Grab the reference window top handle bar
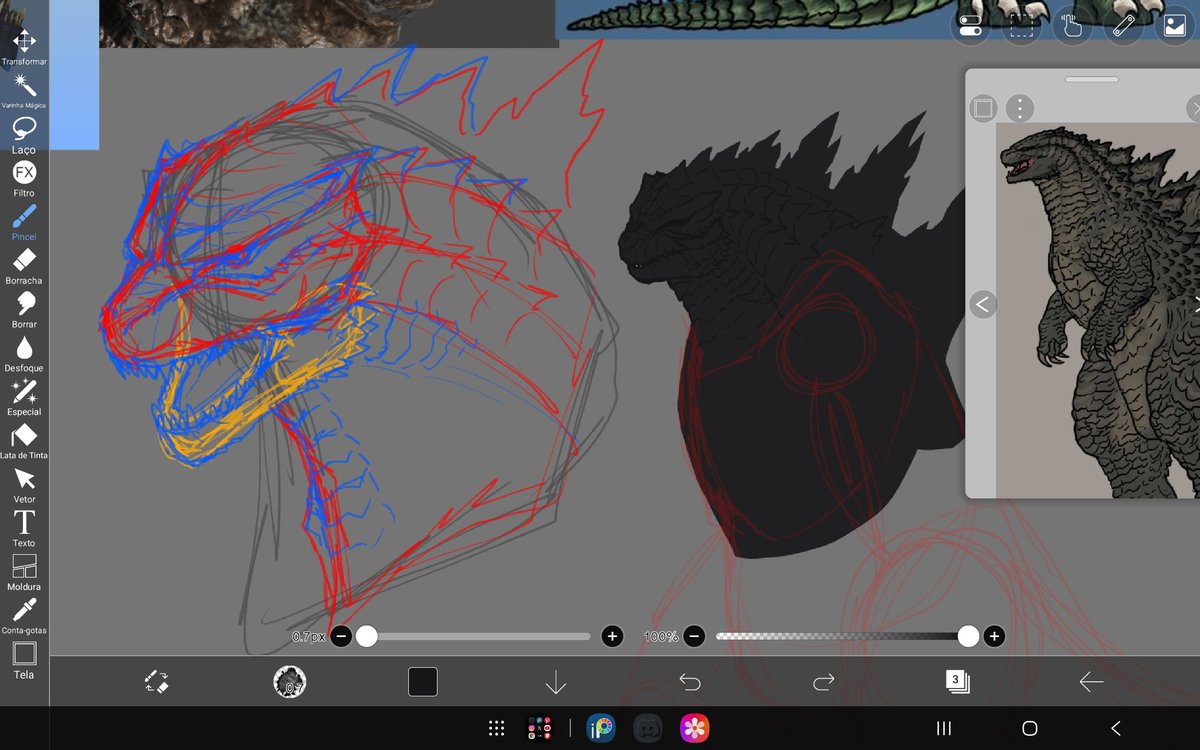This screenshot has width=1200, height=750. [x=1093, y=79]
